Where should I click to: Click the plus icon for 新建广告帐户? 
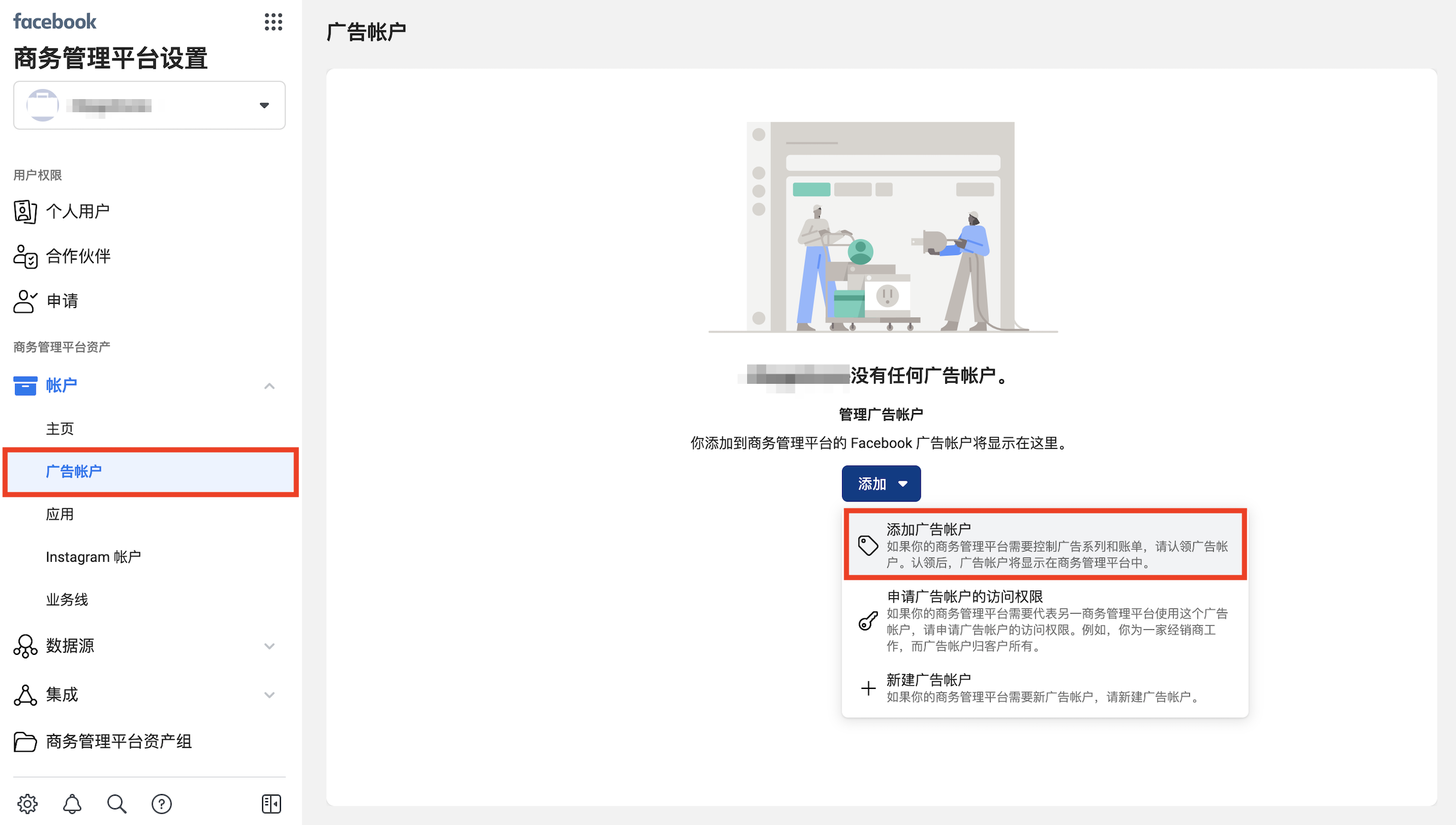[868, 688]
